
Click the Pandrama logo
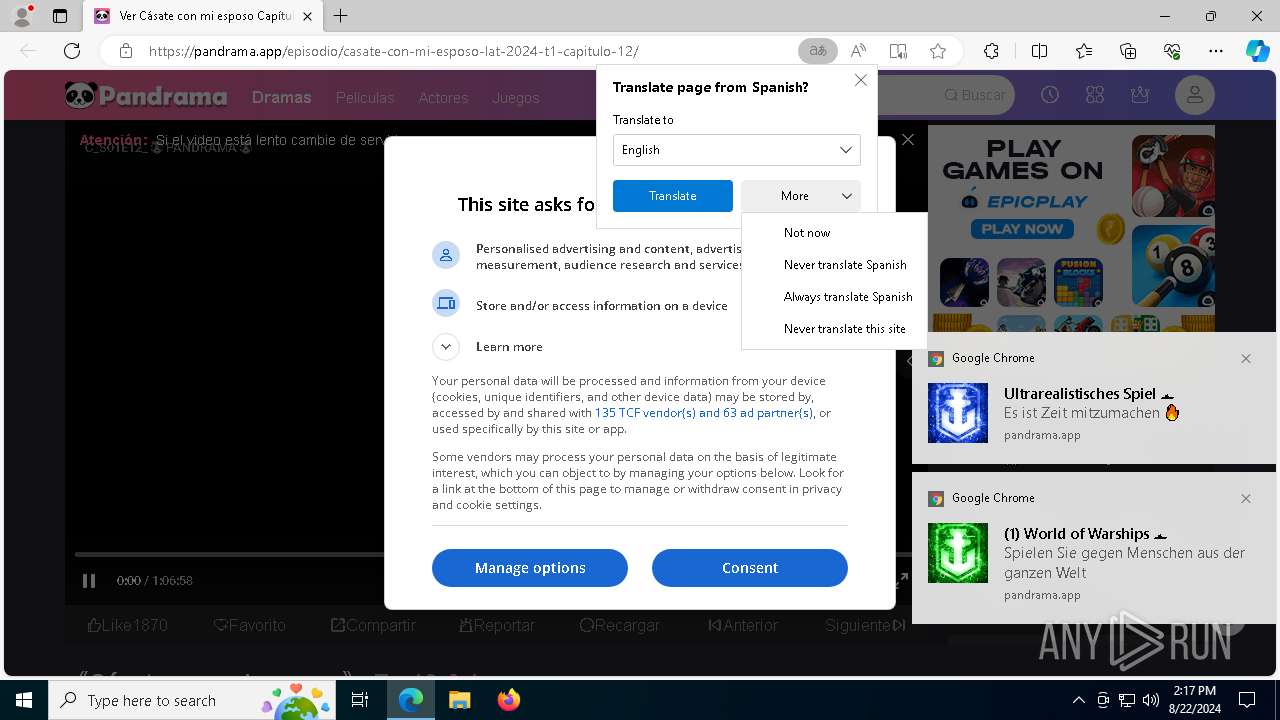pyautogui.click(x=146, y=96)
